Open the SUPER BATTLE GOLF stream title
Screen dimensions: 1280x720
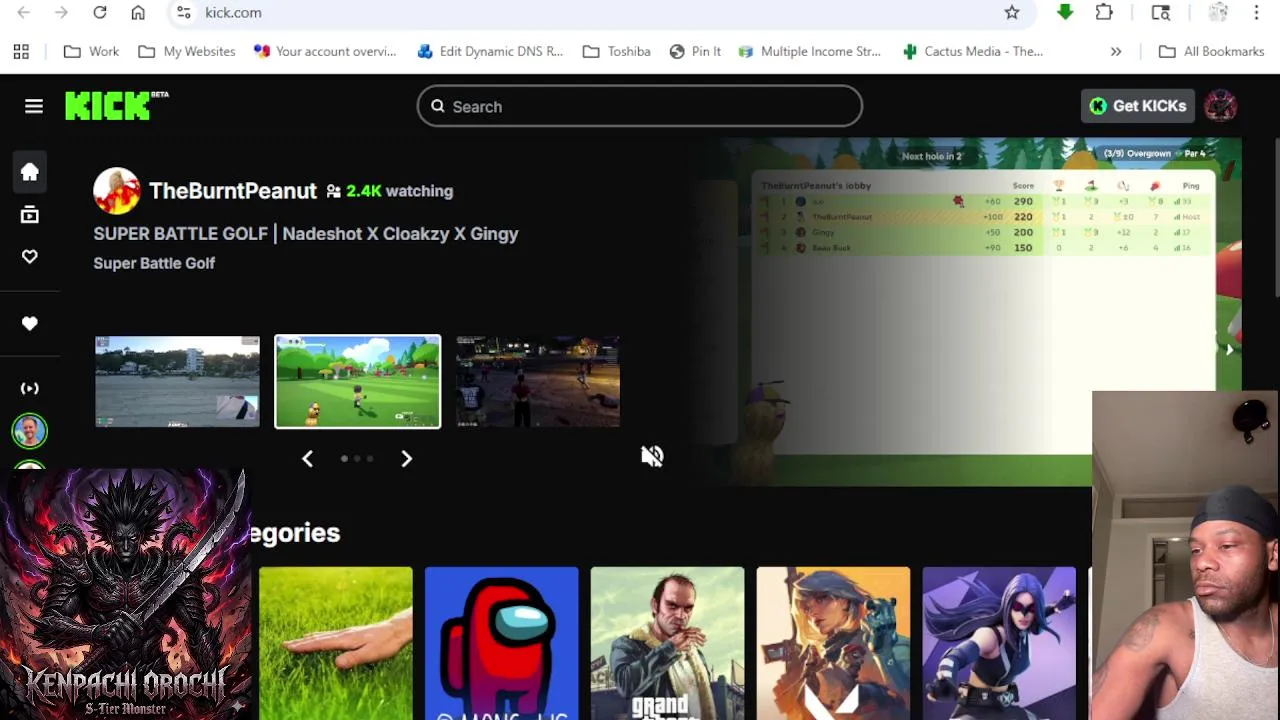306,234
